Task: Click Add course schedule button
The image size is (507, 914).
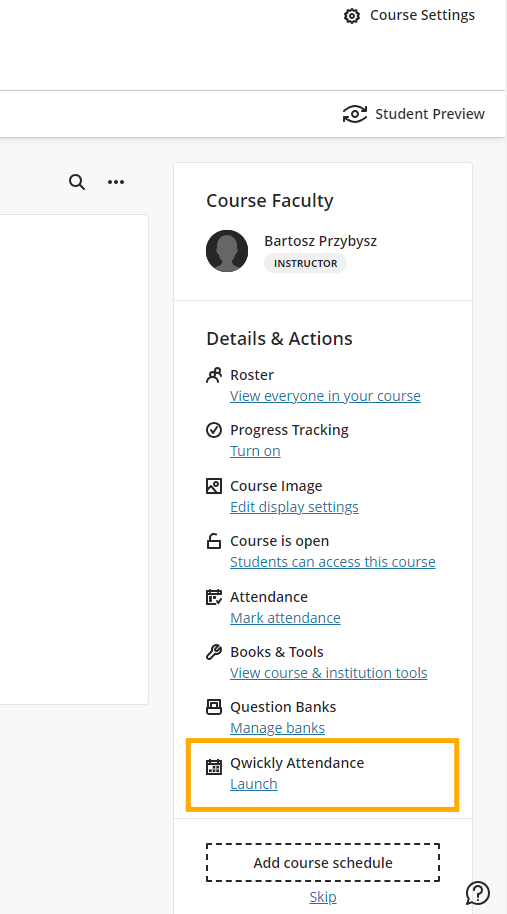Action: coord(323,863)
